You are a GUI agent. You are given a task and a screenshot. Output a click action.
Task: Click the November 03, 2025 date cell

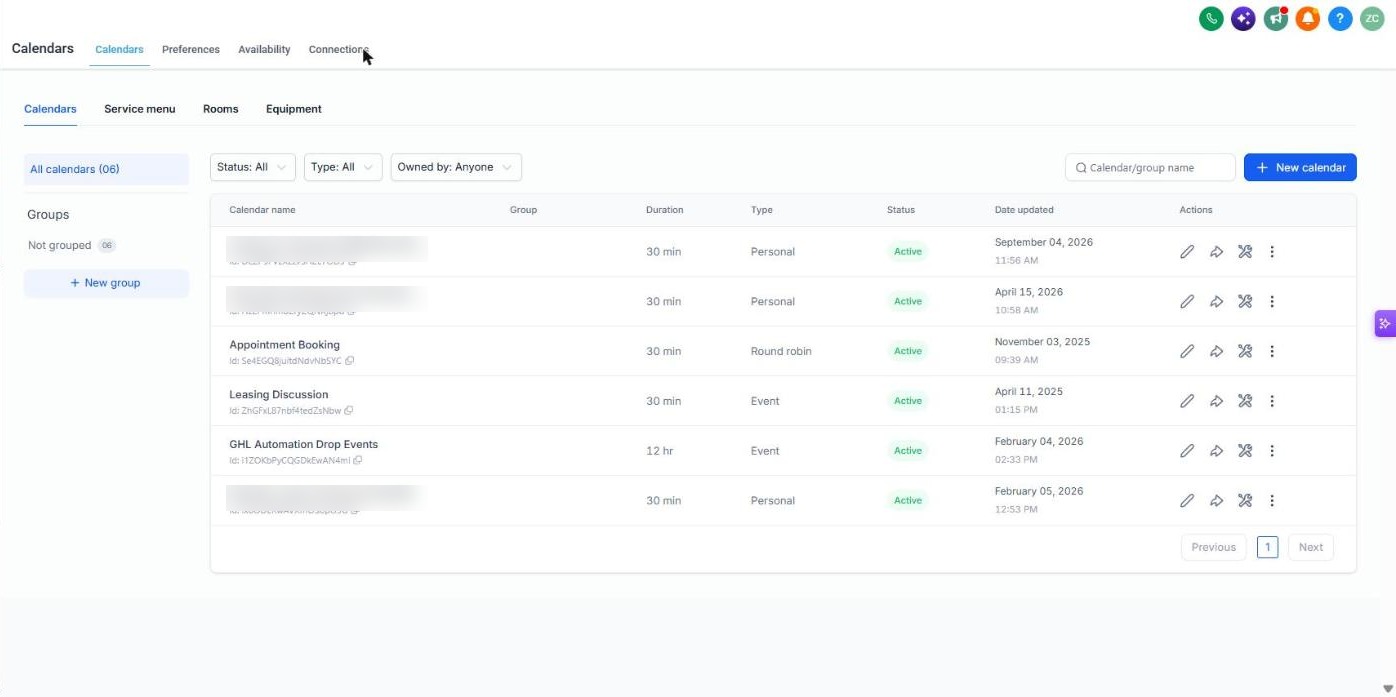(1042, 342)
